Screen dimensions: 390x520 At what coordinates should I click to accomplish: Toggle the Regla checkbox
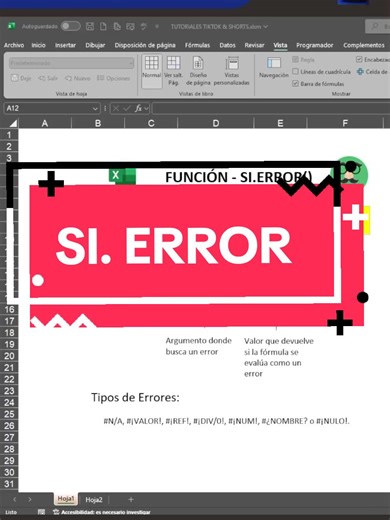tap(295, 60)
